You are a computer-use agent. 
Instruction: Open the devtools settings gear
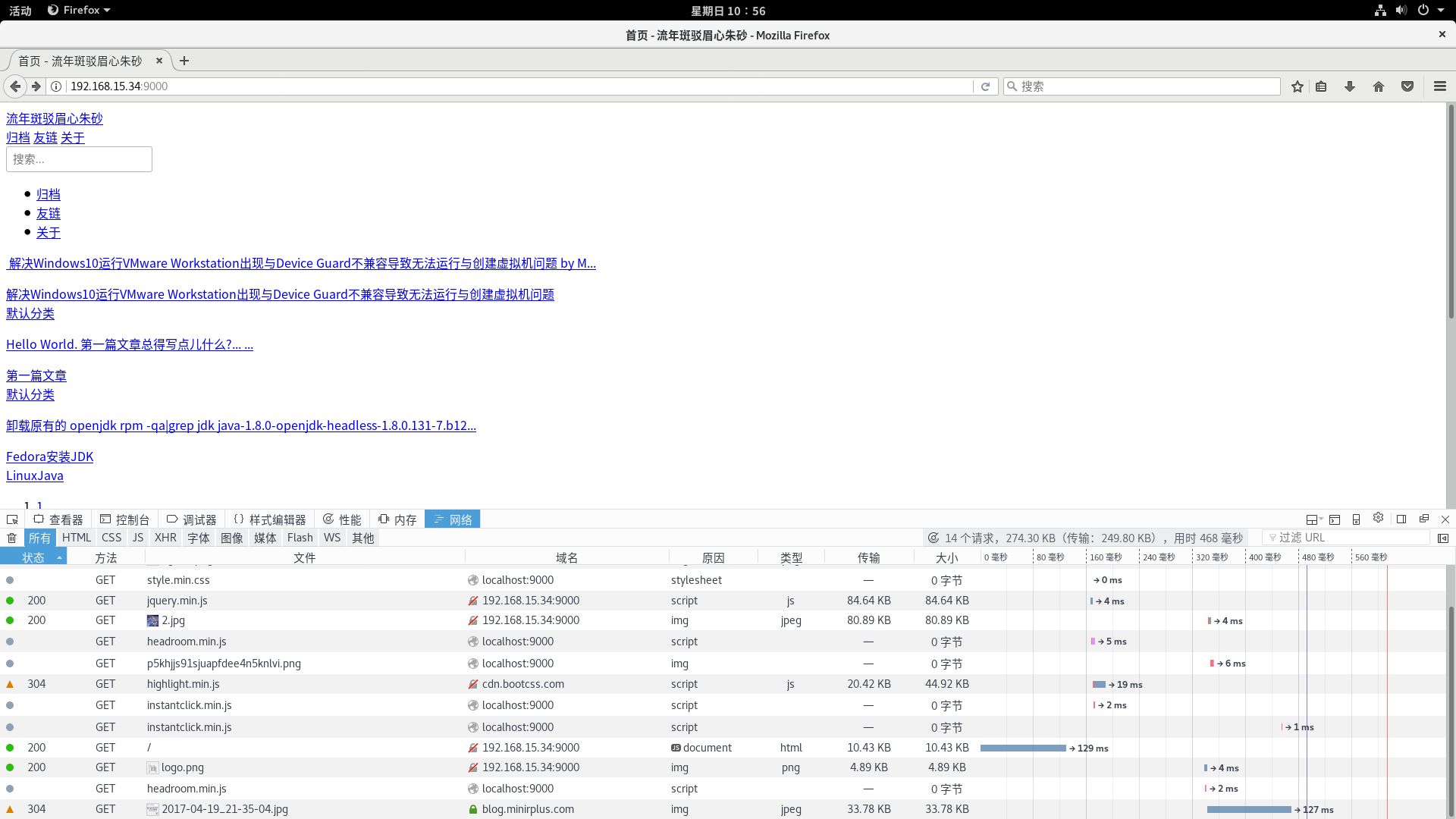pyautogui.click(x=1379, y=518)
